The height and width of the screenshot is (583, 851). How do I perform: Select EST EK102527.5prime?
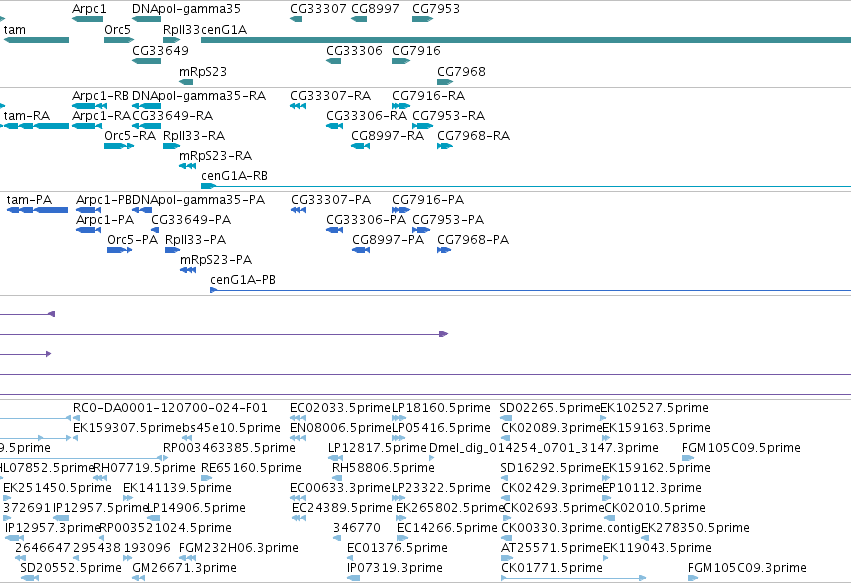point(656,408)
